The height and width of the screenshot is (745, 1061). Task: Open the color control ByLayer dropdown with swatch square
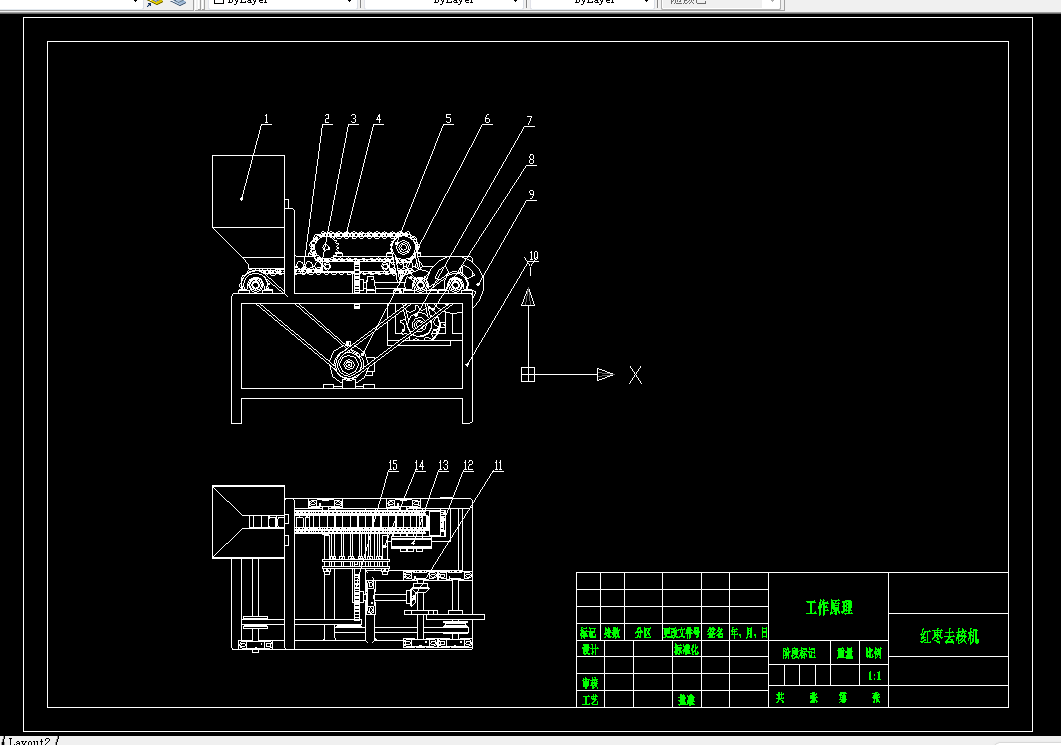pyautogui.click(x=281, y=2)
